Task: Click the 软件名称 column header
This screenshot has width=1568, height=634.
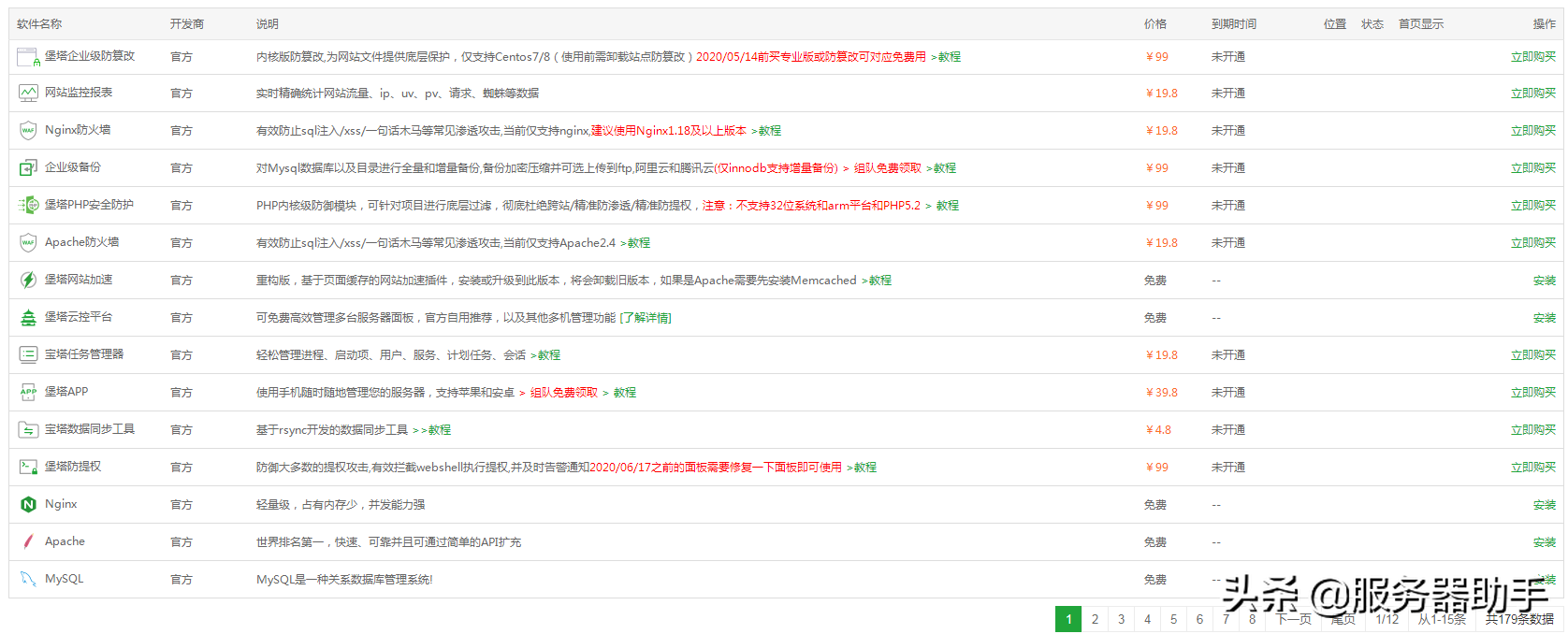Action: pyautogui.click(x=39, y=24)
